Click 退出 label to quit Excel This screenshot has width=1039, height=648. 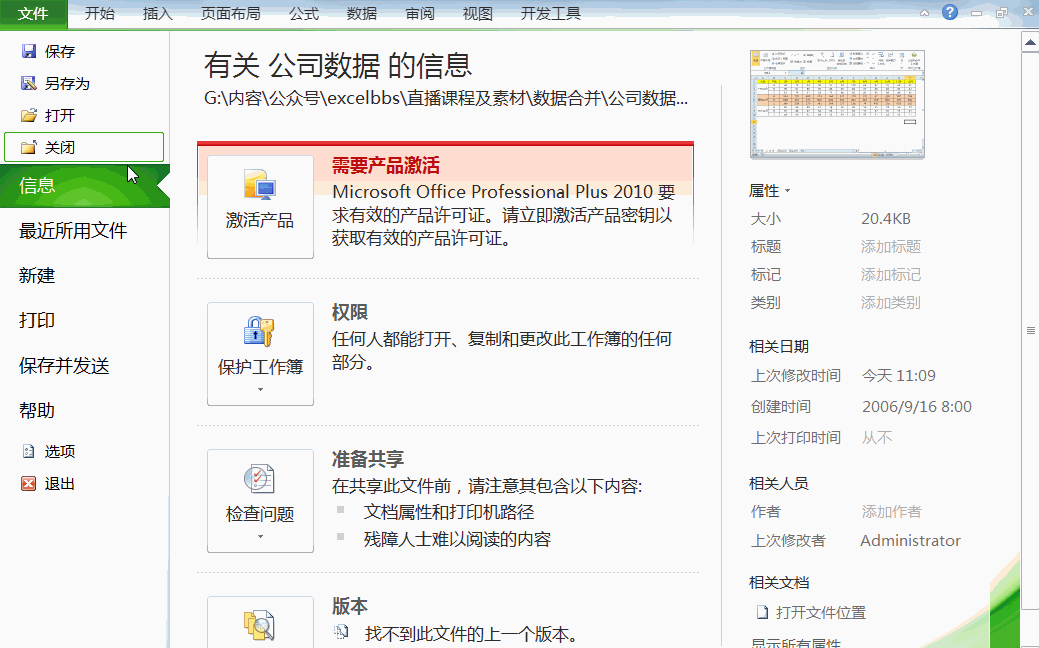(60, 484)
